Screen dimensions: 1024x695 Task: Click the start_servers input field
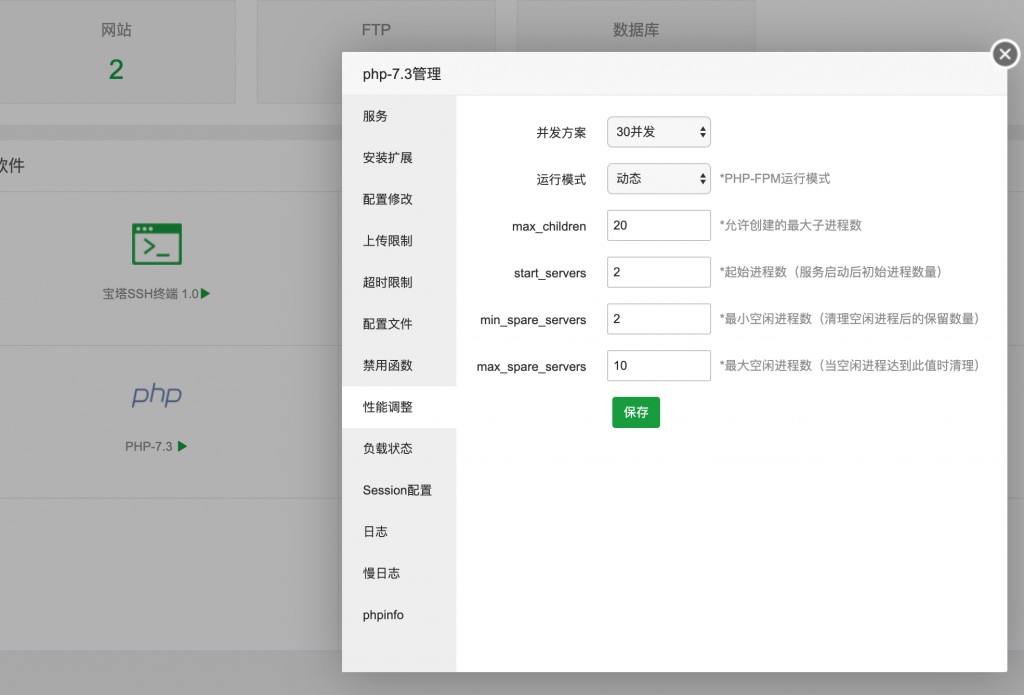[658, 272]
